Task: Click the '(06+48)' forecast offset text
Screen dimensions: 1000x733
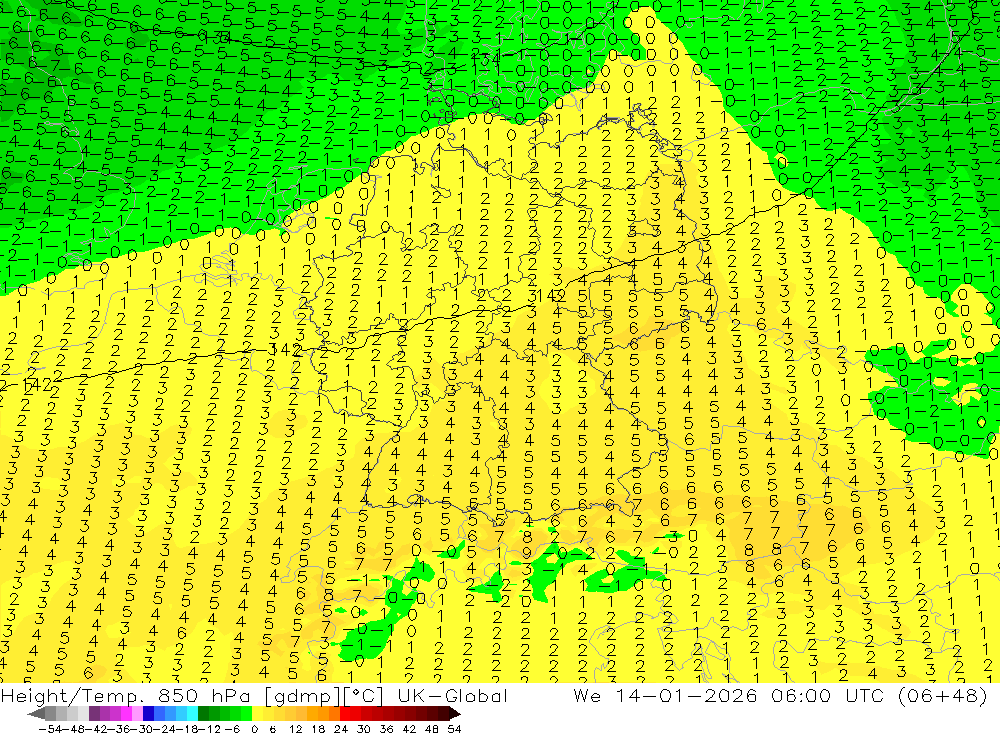Action: (943, 696)
